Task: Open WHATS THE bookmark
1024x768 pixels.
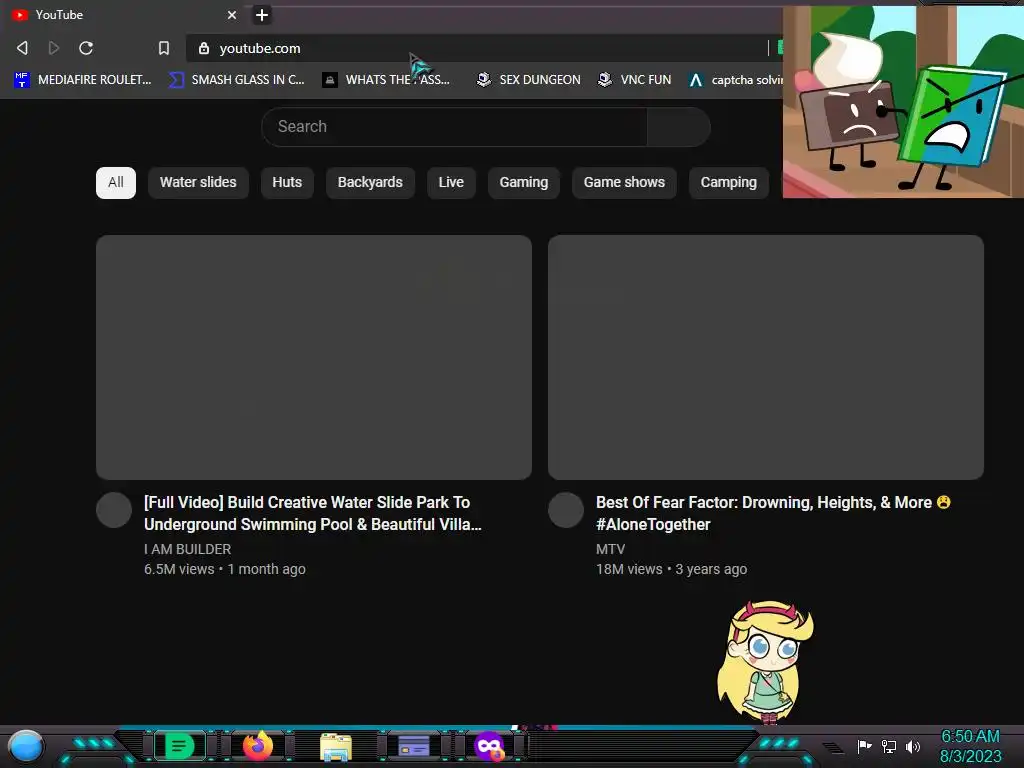Action: pos(386,80)
